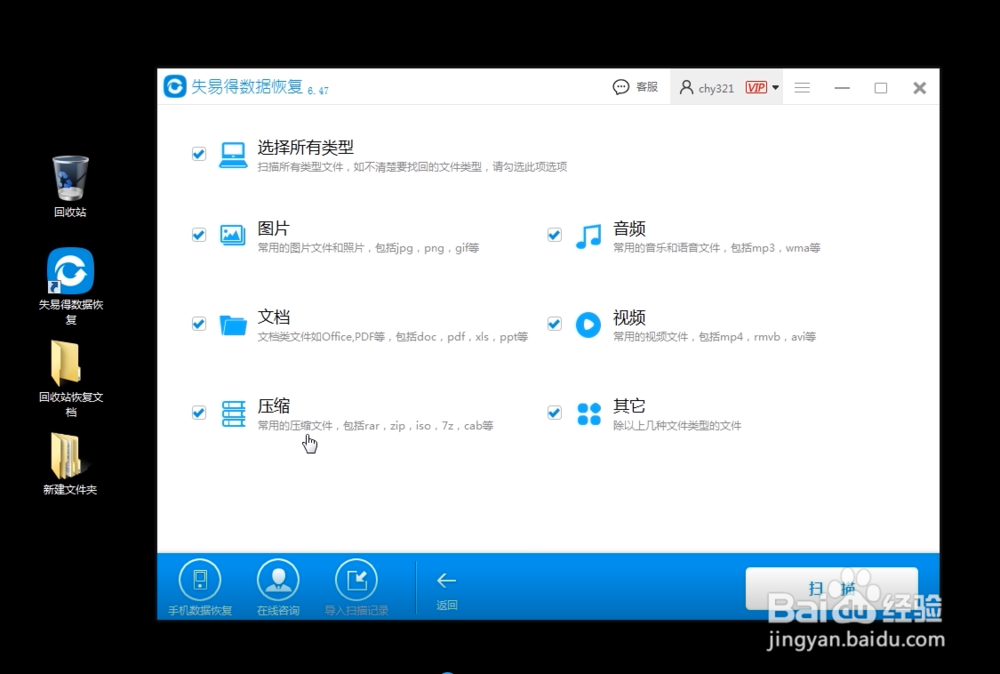The image size is (1000, 674).
Task: Click the 失易得数据恢复 app logo
Action: pyautogui.click(x=173, y=87)
